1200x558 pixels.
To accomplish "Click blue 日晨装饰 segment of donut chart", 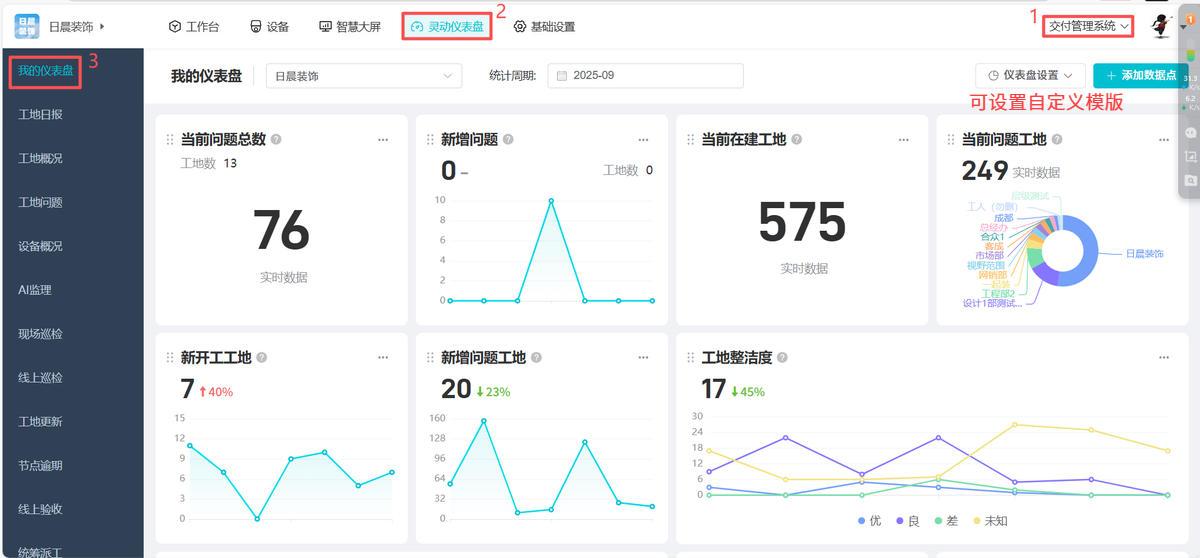I will tap(1090, 250).
